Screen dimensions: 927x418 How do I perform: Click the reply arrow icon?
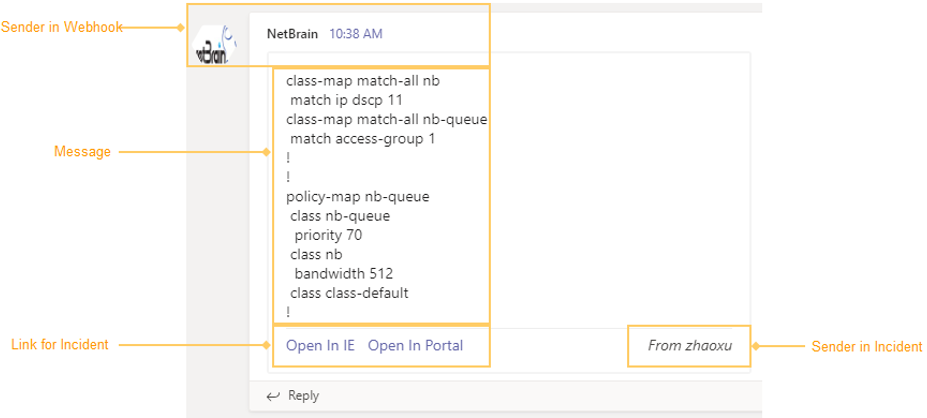tap(273, 396)
